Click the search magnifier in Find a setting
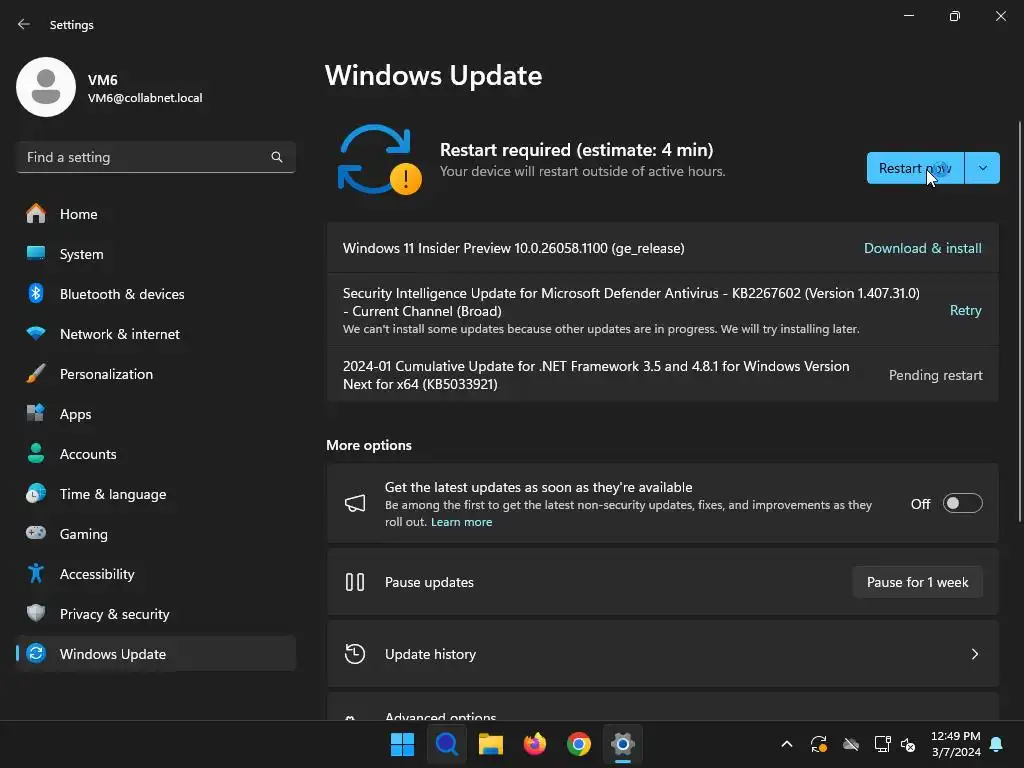The width and height of the screenshot is (1024, 768). [277, 157]
